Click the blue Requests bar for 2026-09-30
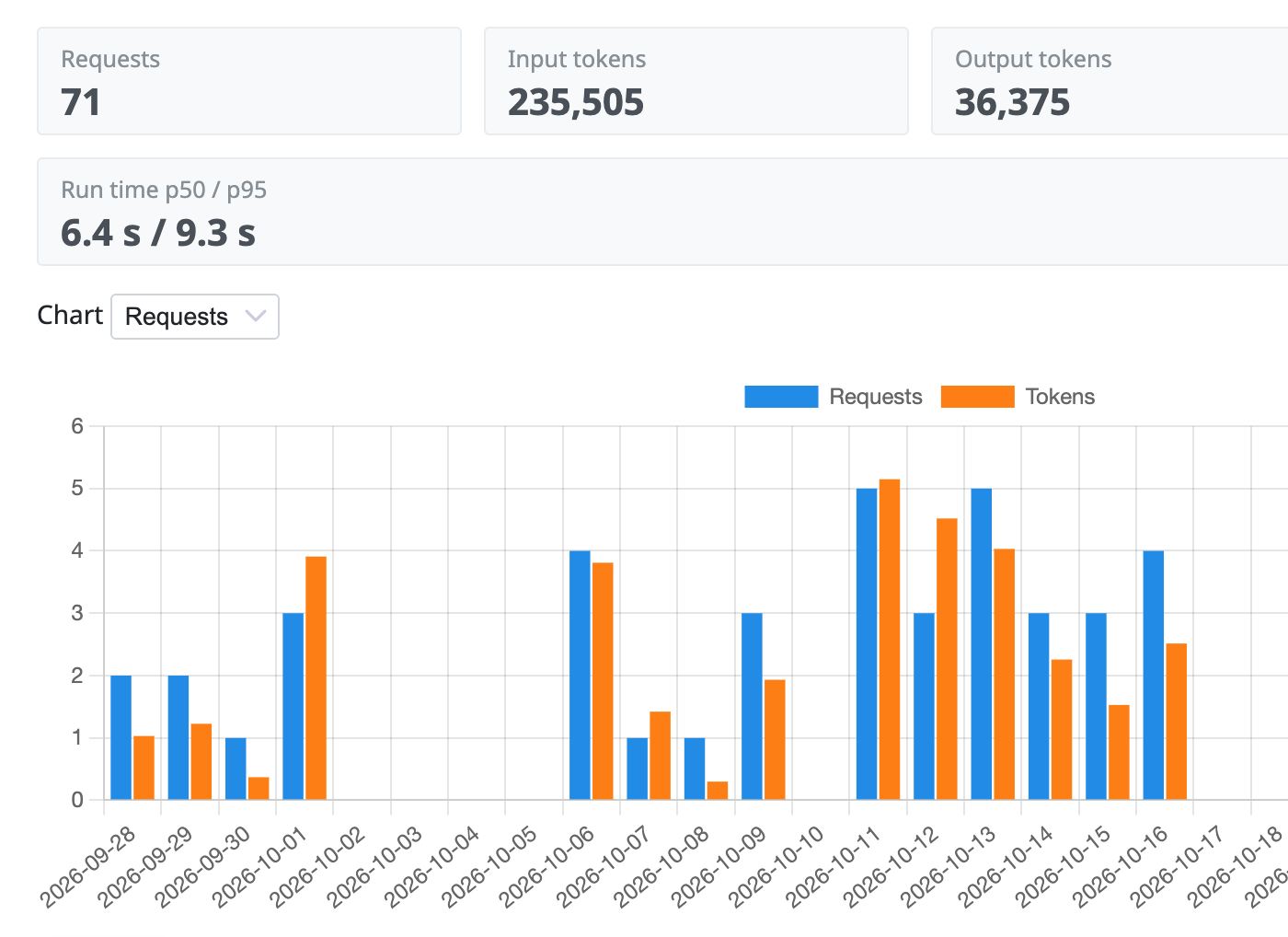The height and width of the screenshot is (937, 1288). tap(236, 769)
